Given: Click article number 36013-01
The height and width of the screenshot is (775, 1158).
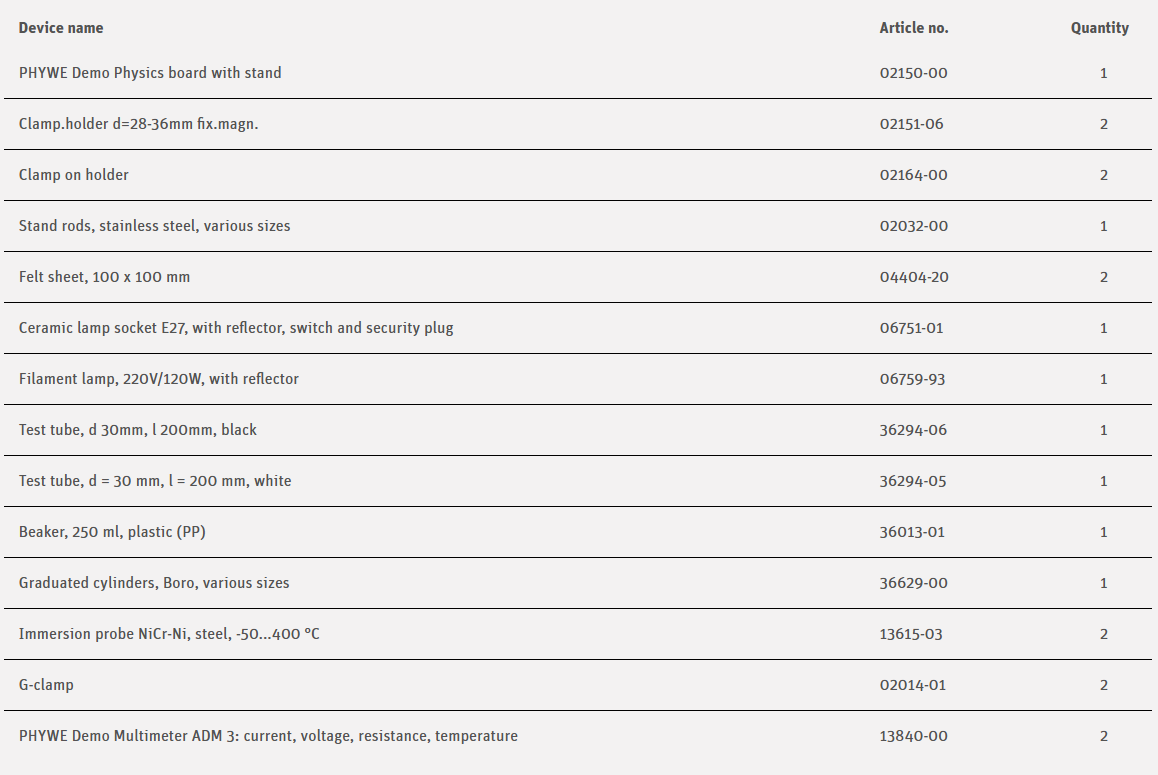Looking at the screenshot, I should point(912,532).
